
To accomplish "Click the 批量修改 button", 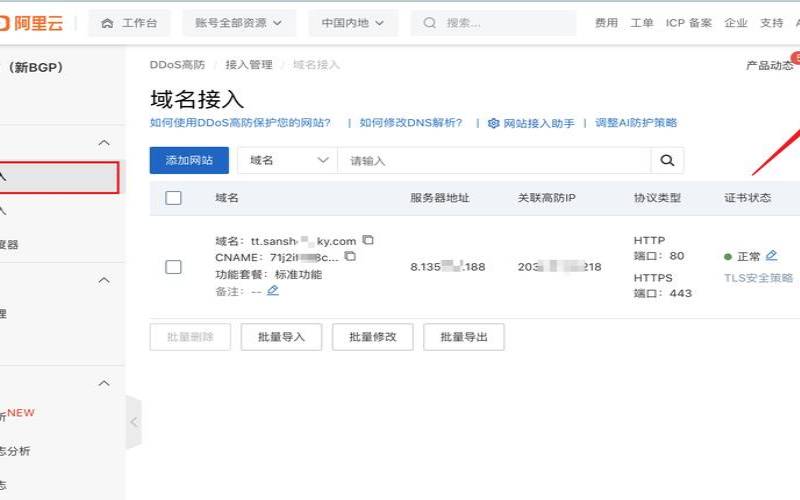I will [x=372, y=337].
